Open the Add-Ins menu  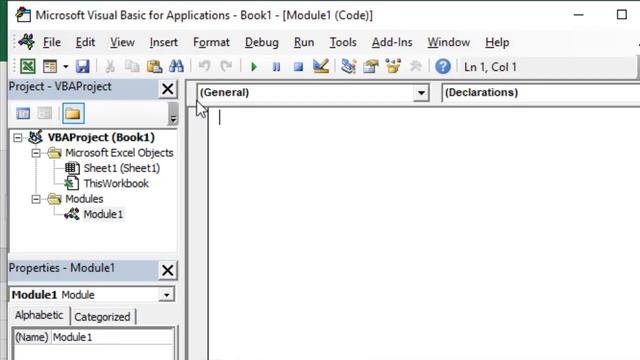(392, 42)
